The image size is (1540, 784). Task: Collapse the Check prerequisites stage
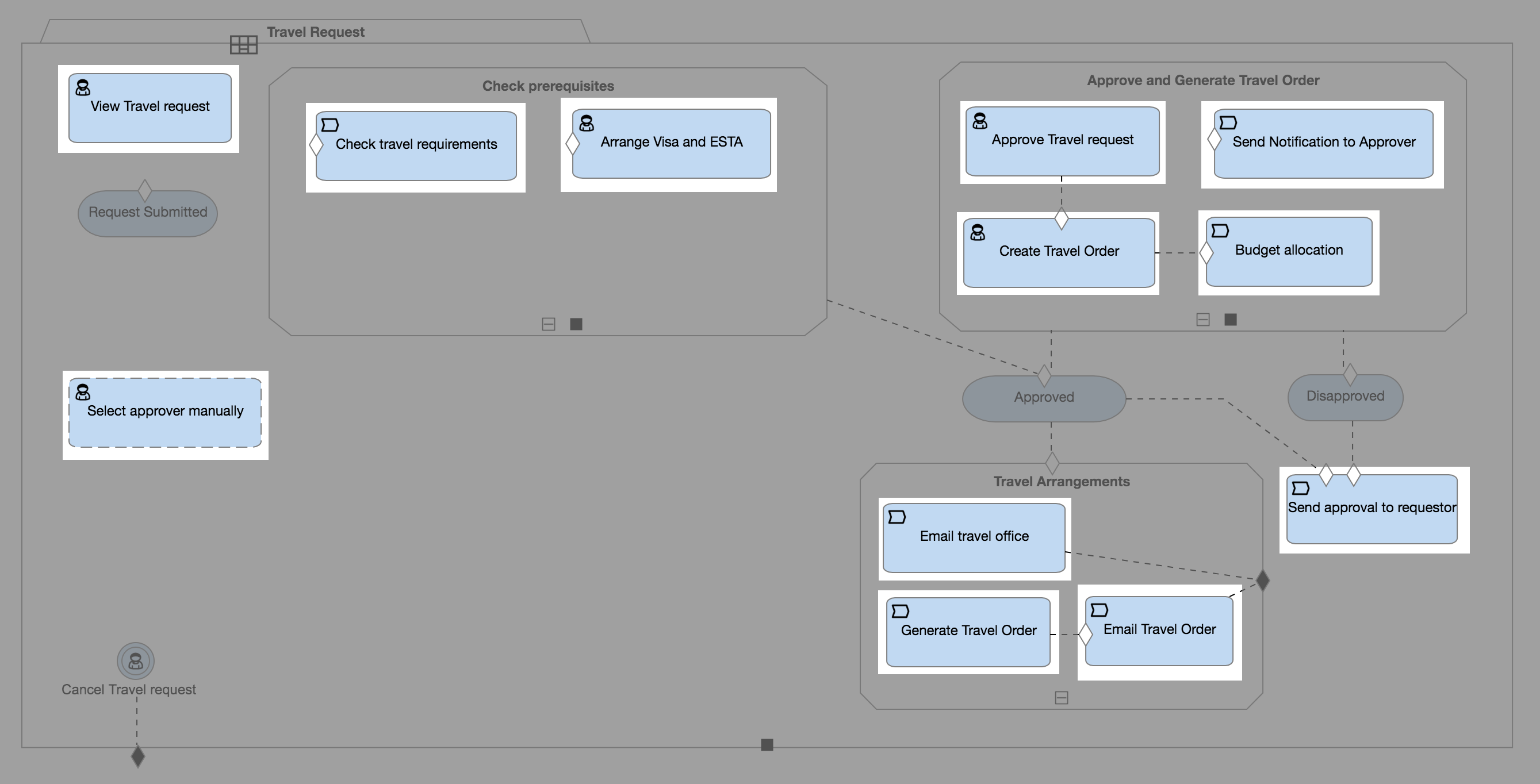[x=548, y=324]
